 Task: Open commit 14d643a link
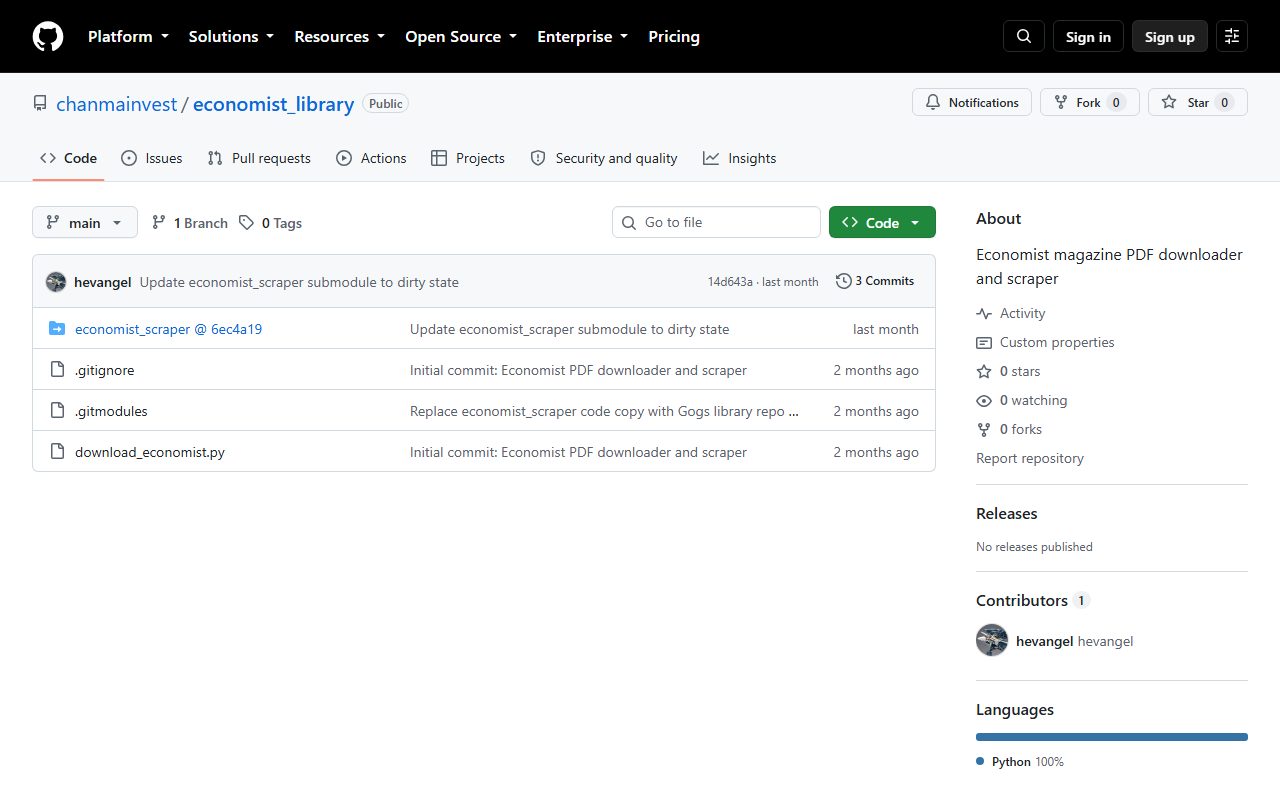[x=730, y=282]
